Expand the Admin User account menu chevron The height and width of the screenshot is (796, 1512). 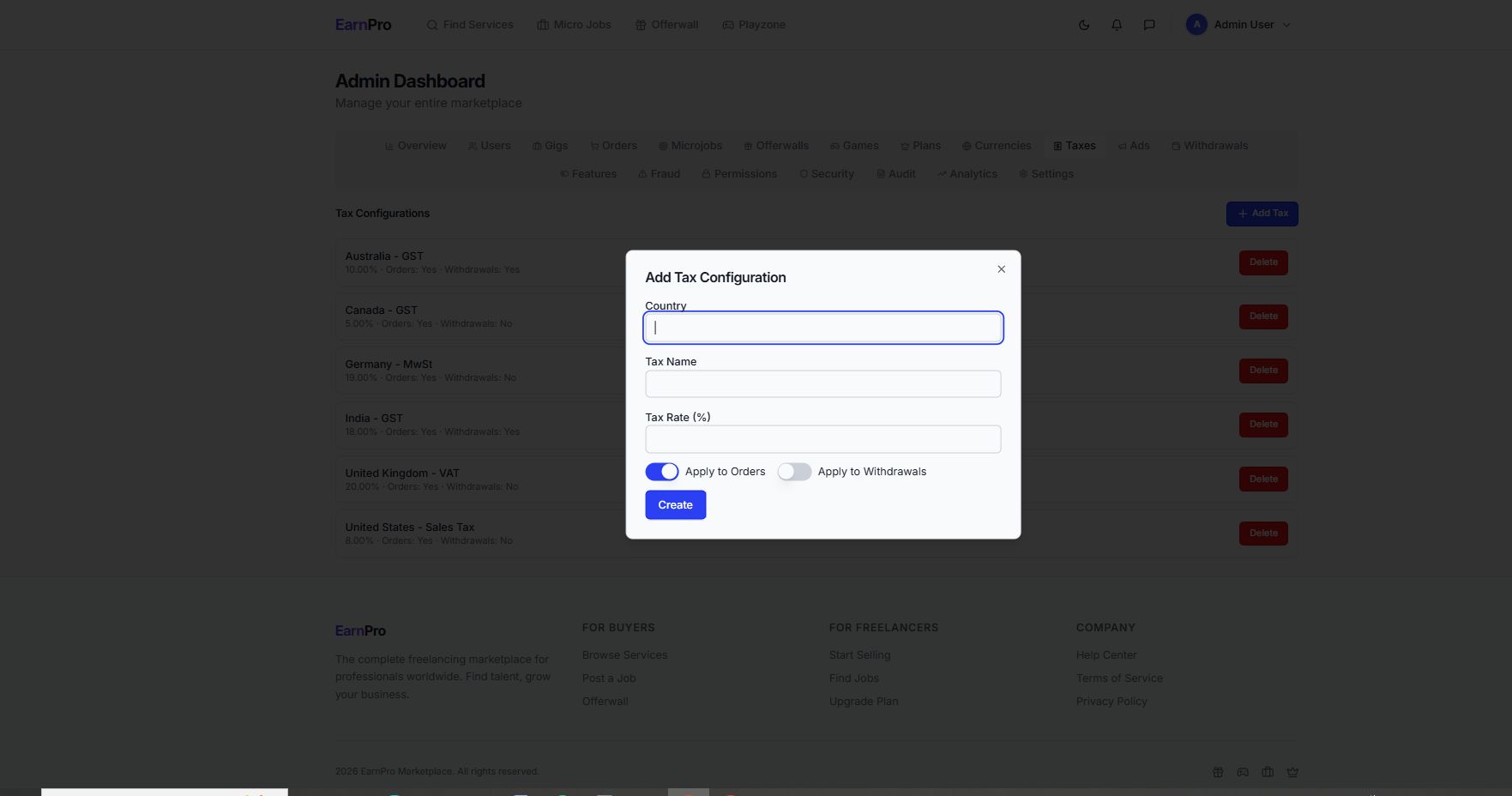click(1286, 25)
